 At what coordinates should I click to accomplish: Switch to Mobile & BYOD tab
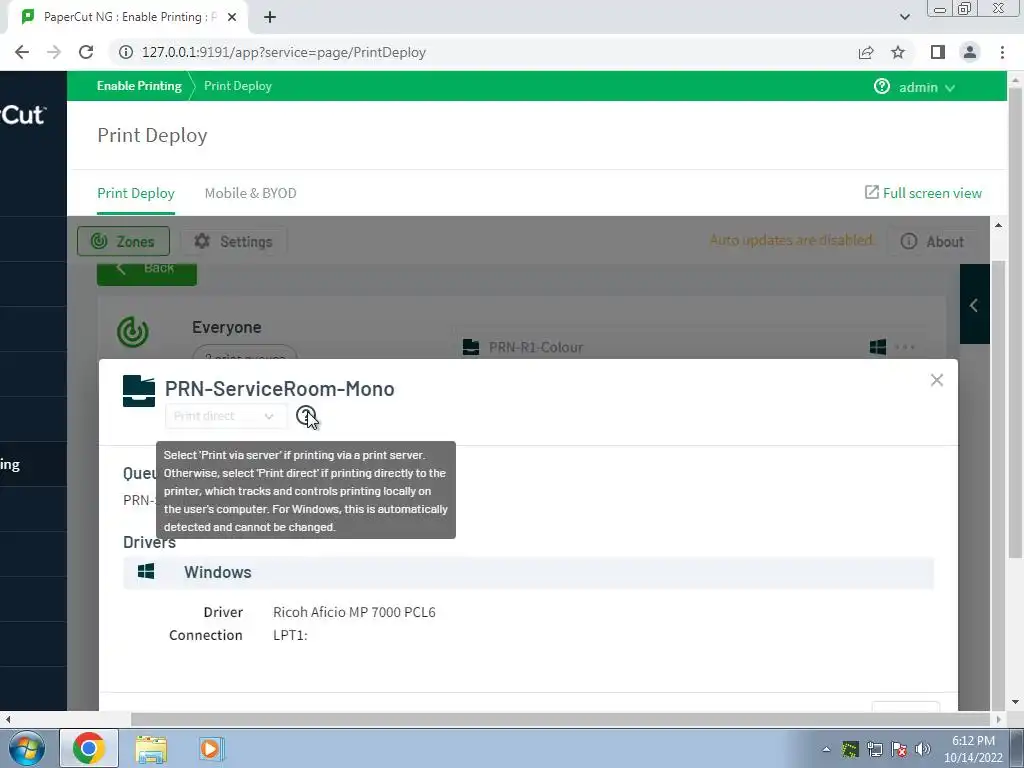click(250, 193)
